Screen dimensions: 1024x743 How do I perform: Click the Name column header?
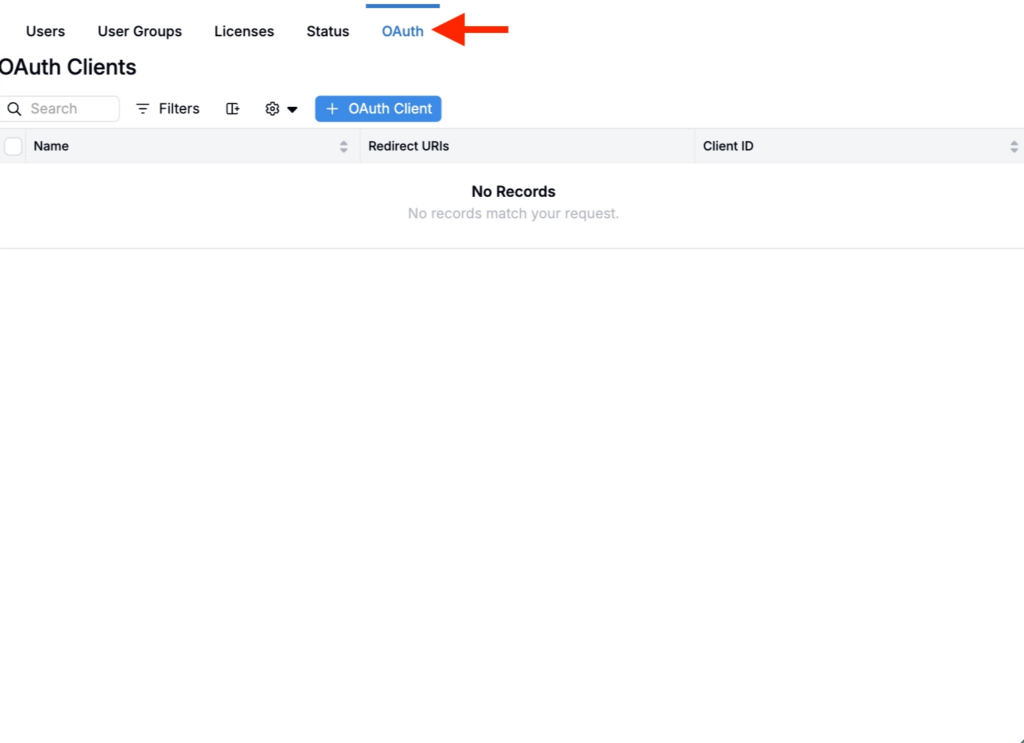click(x=51, y=146)
